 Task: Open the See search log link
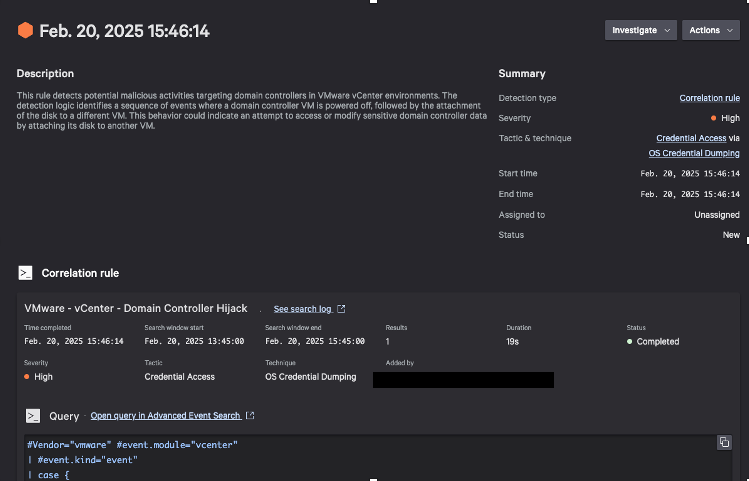tap(302, 309)
